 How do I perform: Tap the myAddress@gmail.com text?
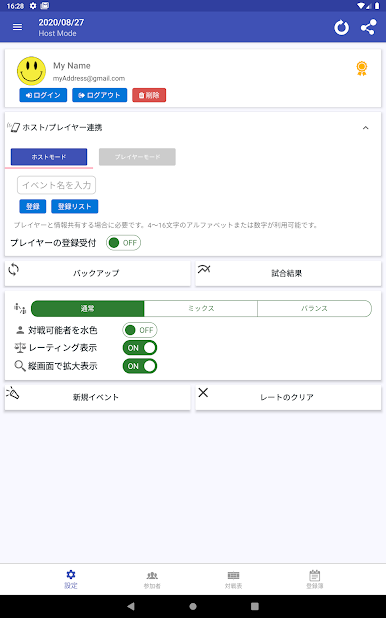point(89,78)
